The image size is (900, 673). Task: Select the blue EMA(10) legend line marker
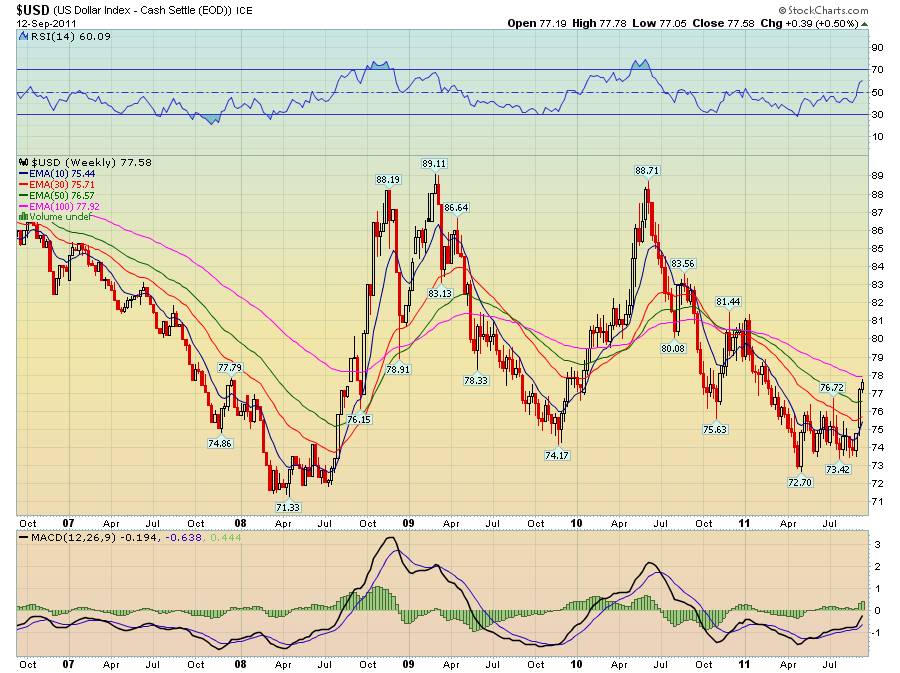24,172
